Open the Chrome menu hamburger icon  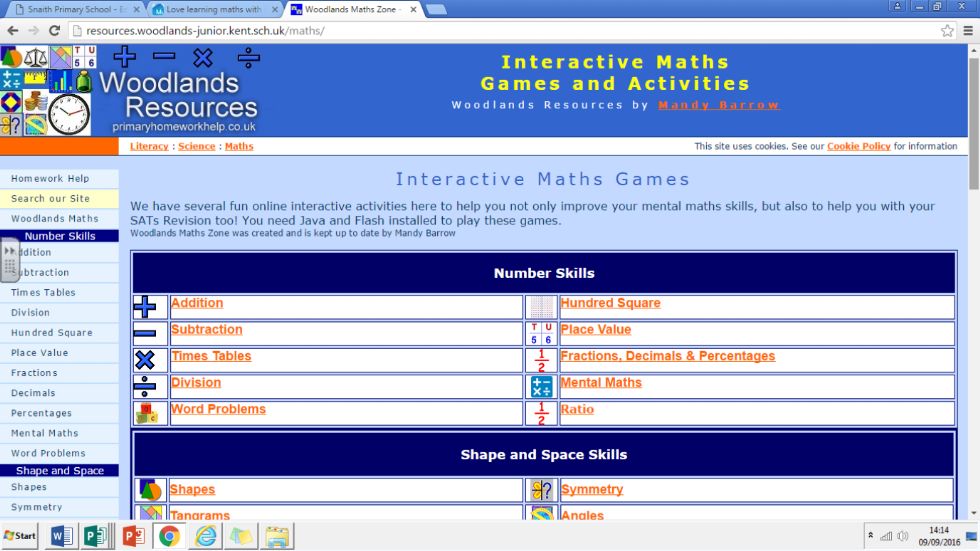pos(968,31)
